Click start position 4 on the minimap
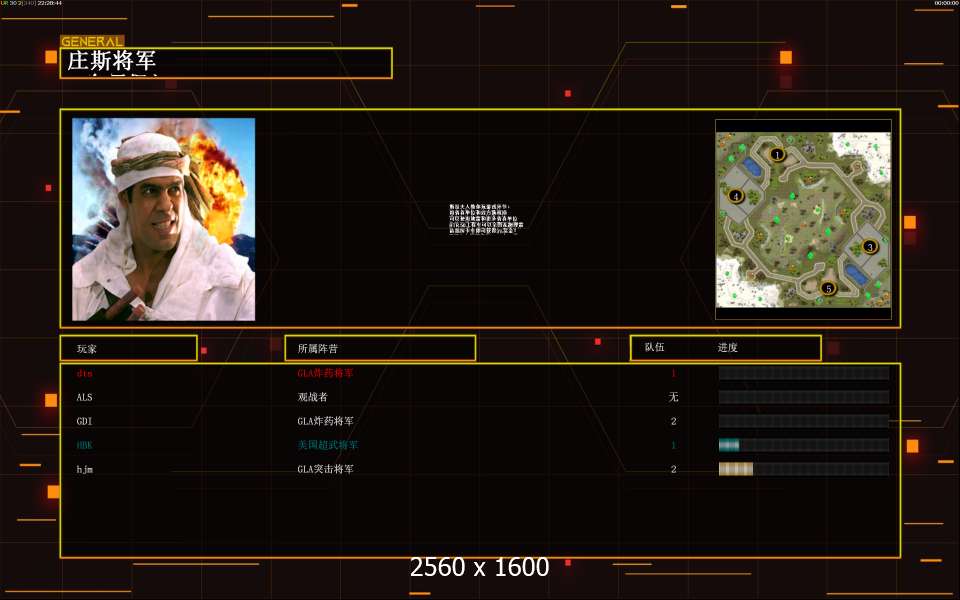Screen dimensions: 960x600 [735, 196]
